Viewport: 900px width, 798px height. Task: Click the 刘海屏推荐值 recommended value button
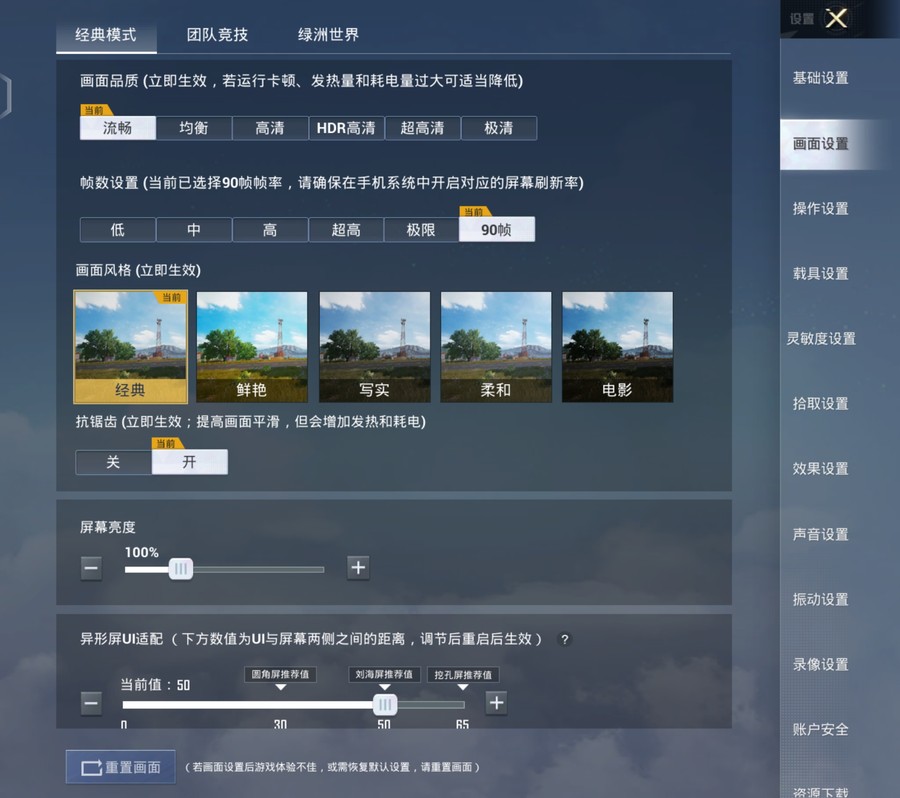tap(384, 674)
